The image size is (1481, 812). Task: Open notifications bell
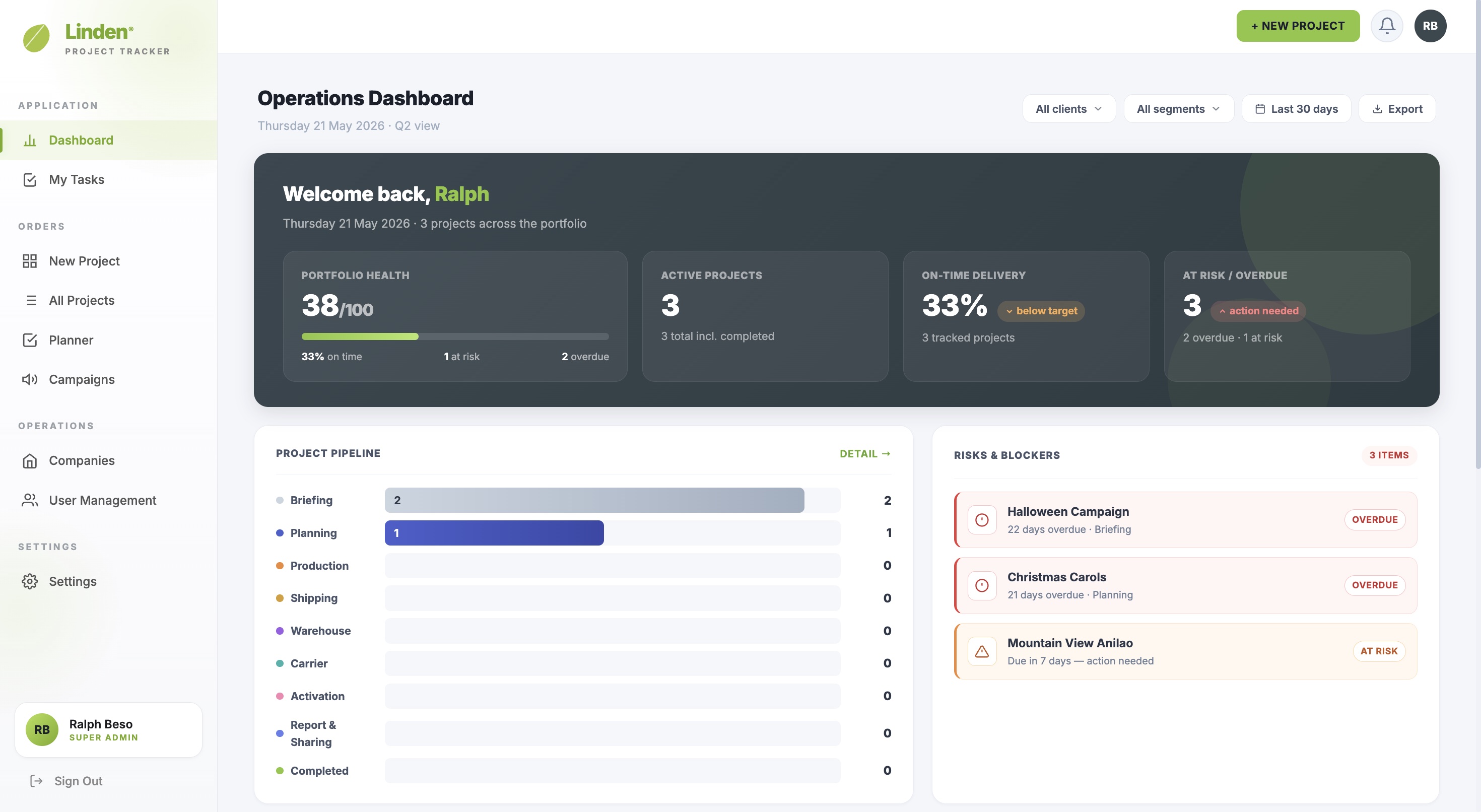1387,26
